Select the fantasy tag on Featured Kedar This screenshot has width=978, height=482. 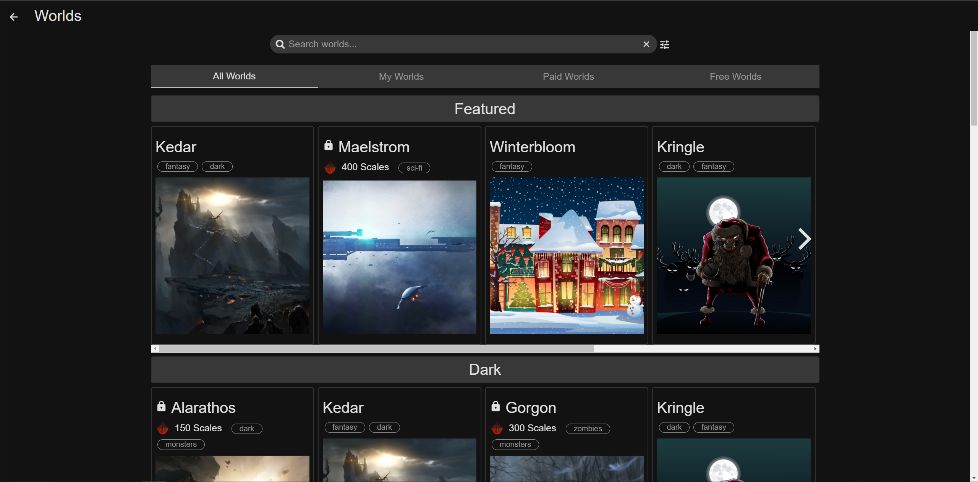click(178, 166)
